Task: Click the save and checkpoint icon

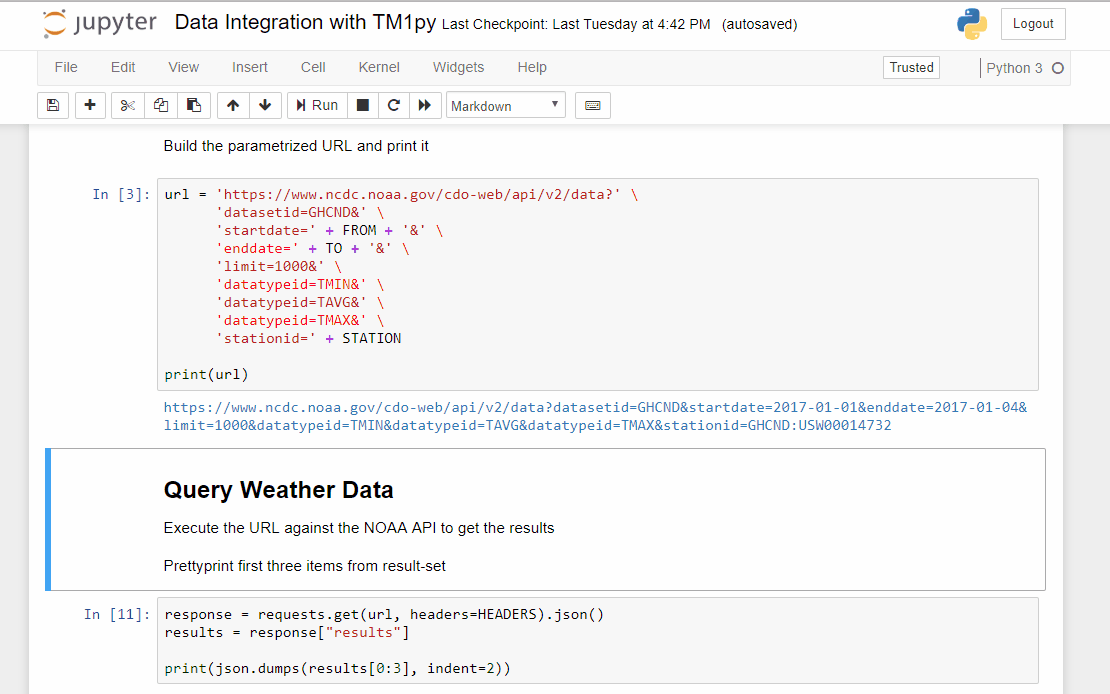Action: coord(53,105)
